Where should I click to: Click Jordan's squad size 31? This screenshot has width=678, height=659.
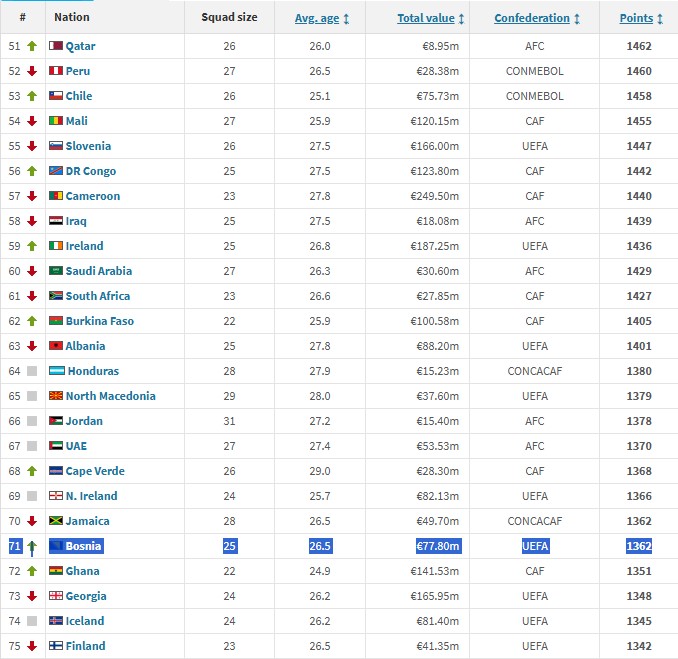click(x=230, y=421)
